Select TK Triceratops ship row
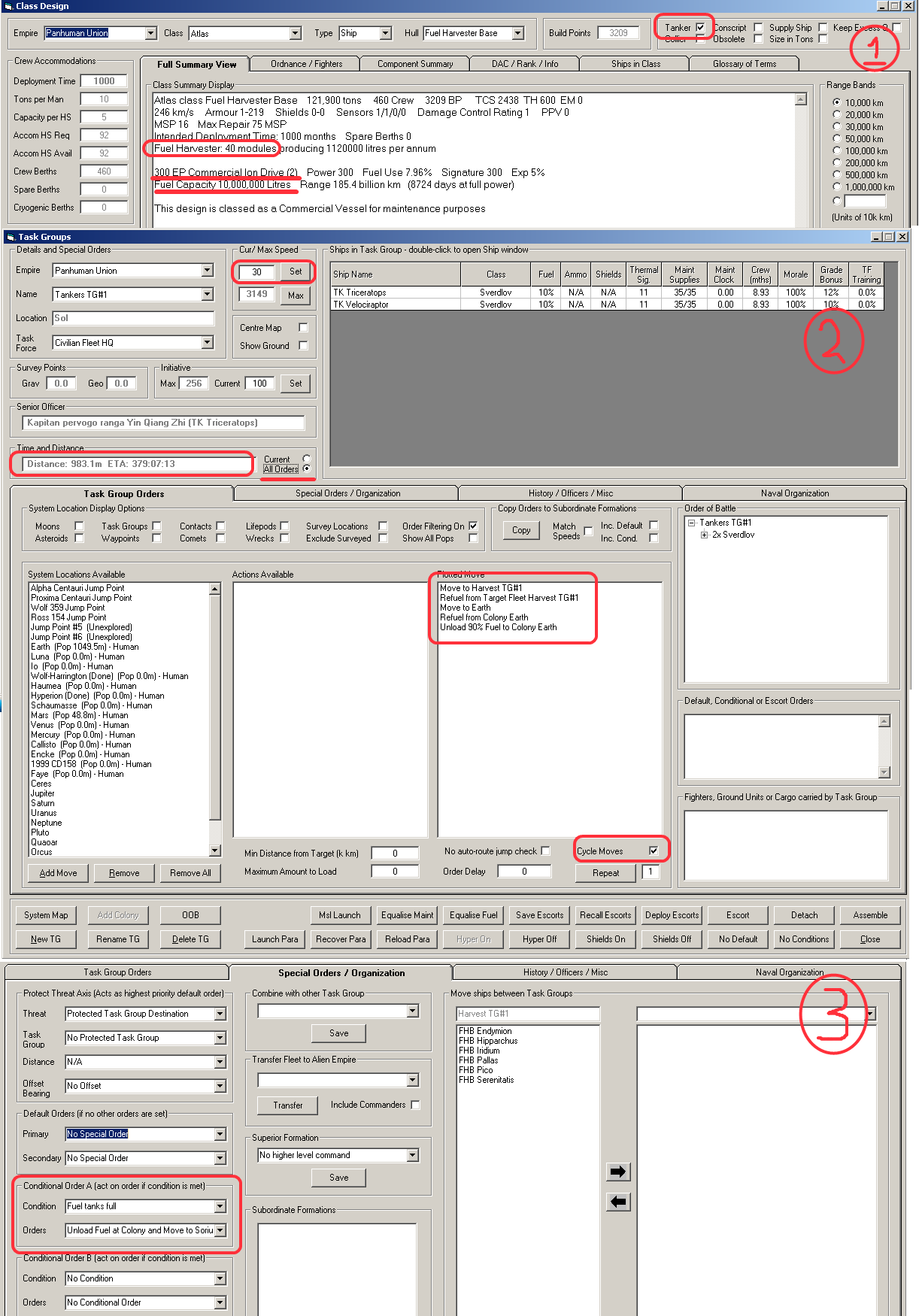Image resolution: width=919 pixels, height=1316 pixels. coord(608,293)
